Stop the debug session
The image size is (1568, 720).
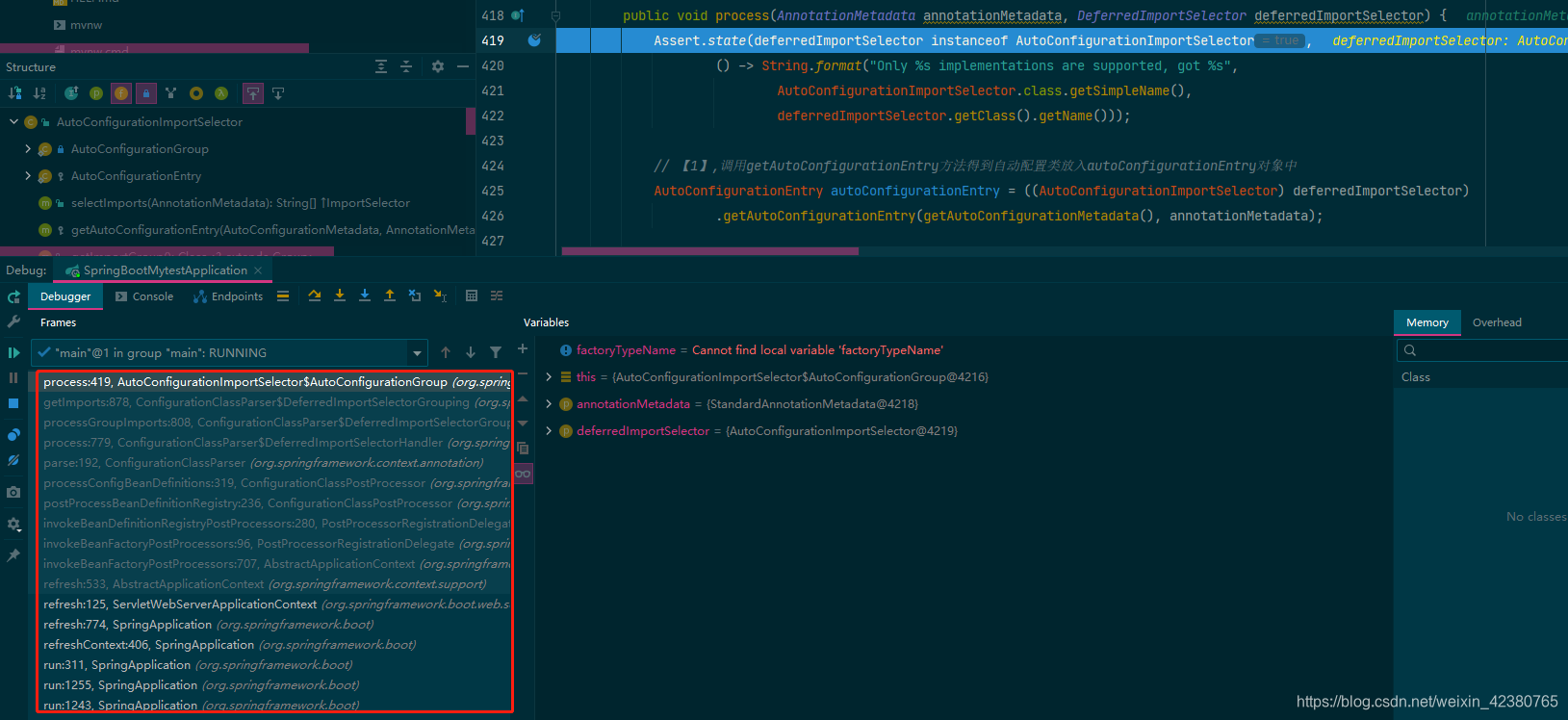(13, 403)
